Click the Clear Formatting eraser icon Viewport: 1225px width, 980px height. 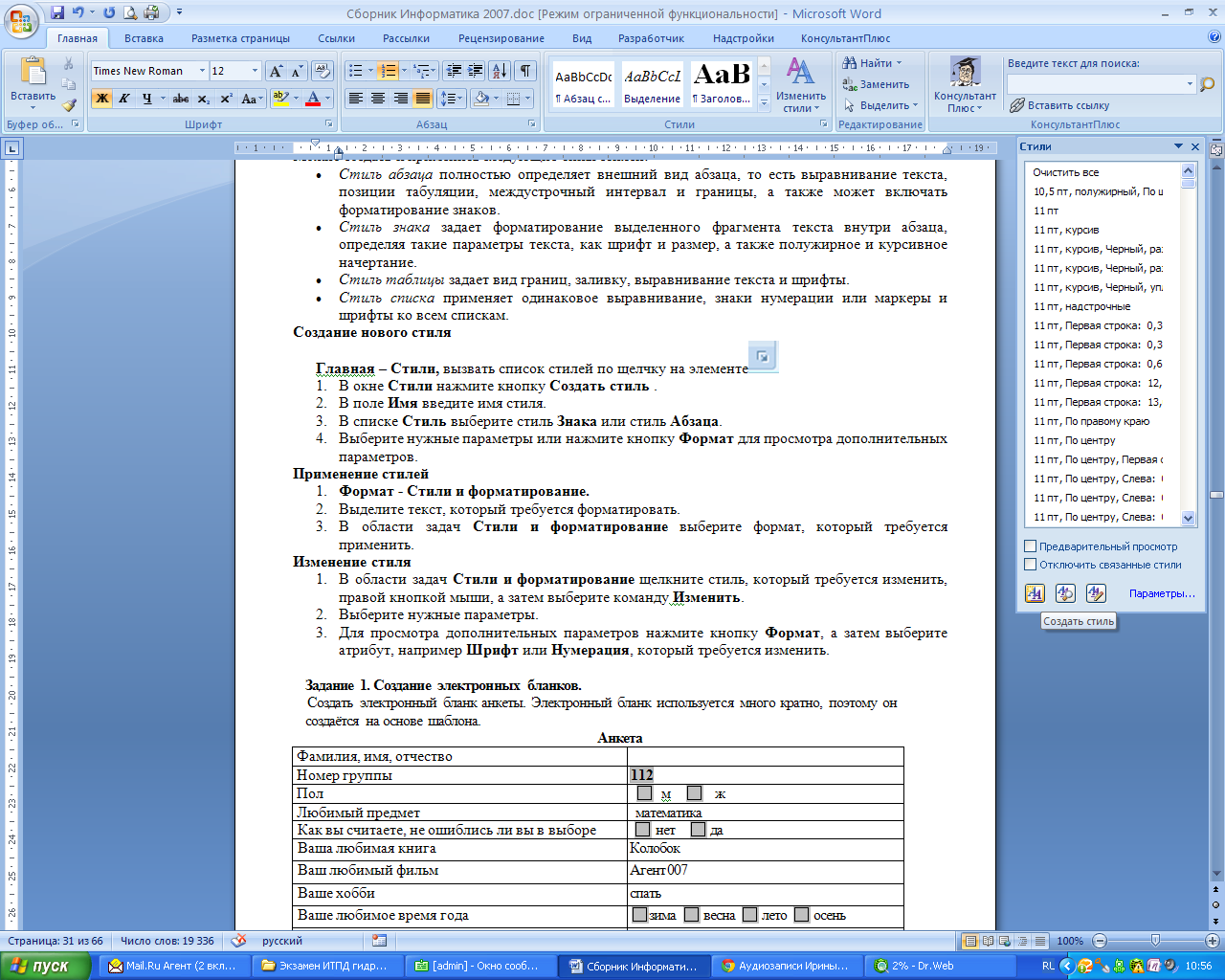[322, 71]
